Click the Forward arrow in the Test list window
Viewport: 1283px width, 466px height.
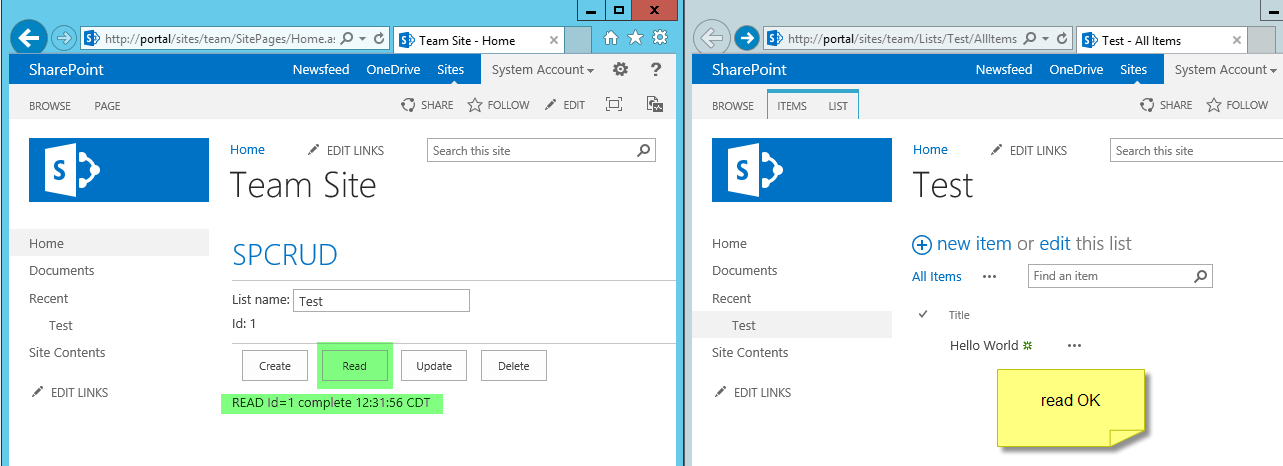point(747,39)
